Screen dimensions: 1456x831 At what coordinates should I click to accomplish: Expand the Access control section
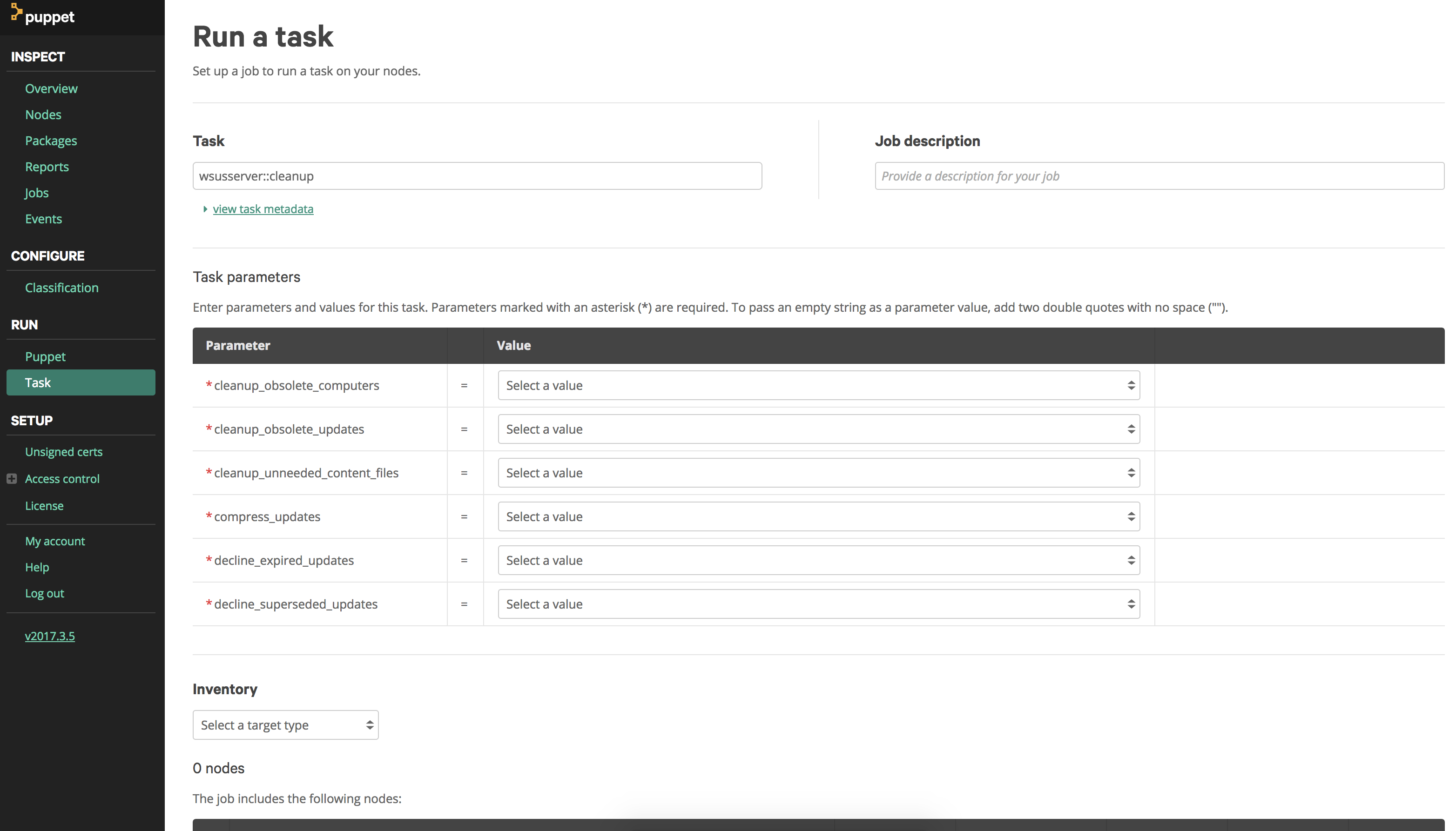coord(13,479)
